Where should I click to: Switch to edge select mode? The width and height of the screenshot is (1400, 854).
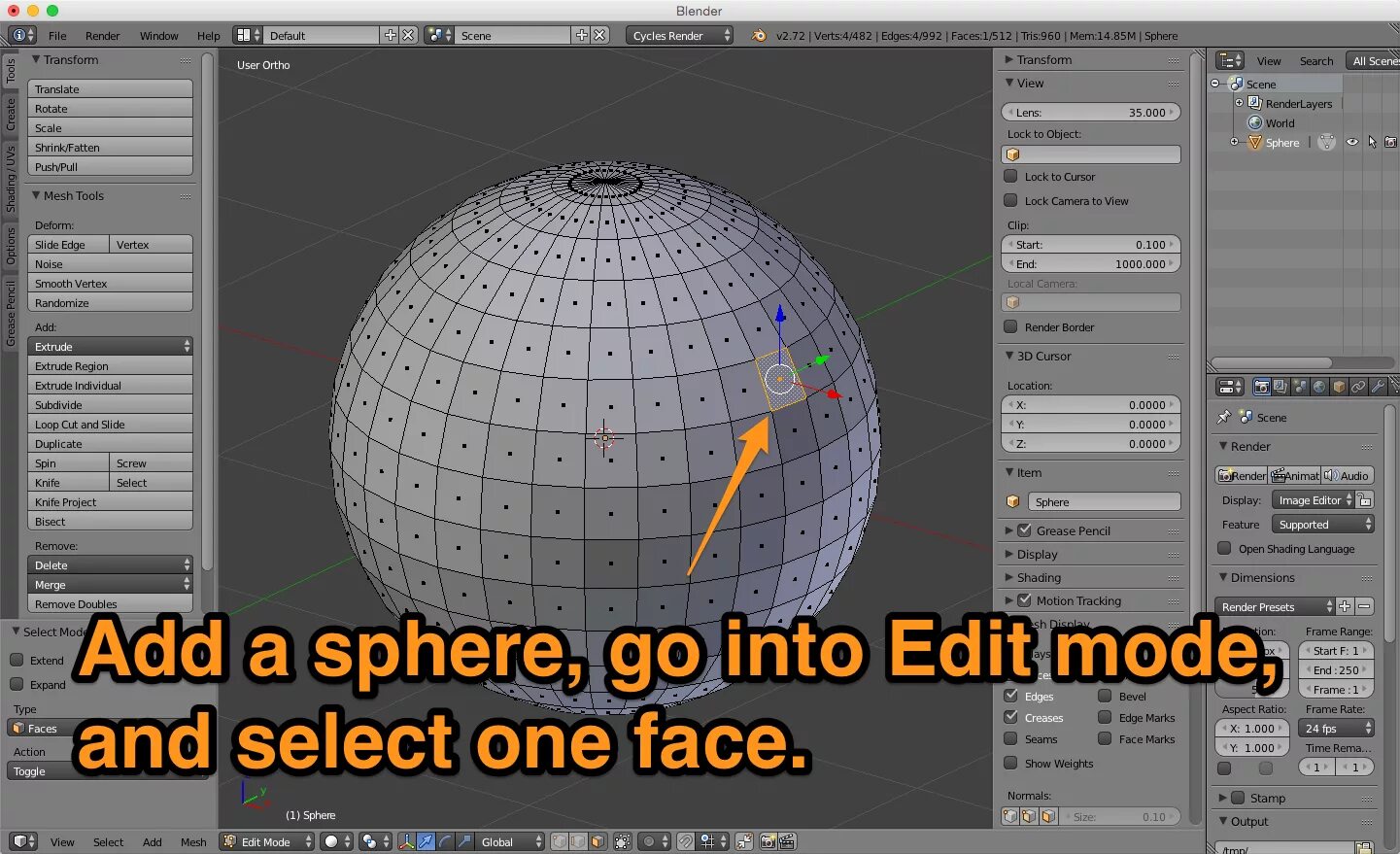(579, 841)
